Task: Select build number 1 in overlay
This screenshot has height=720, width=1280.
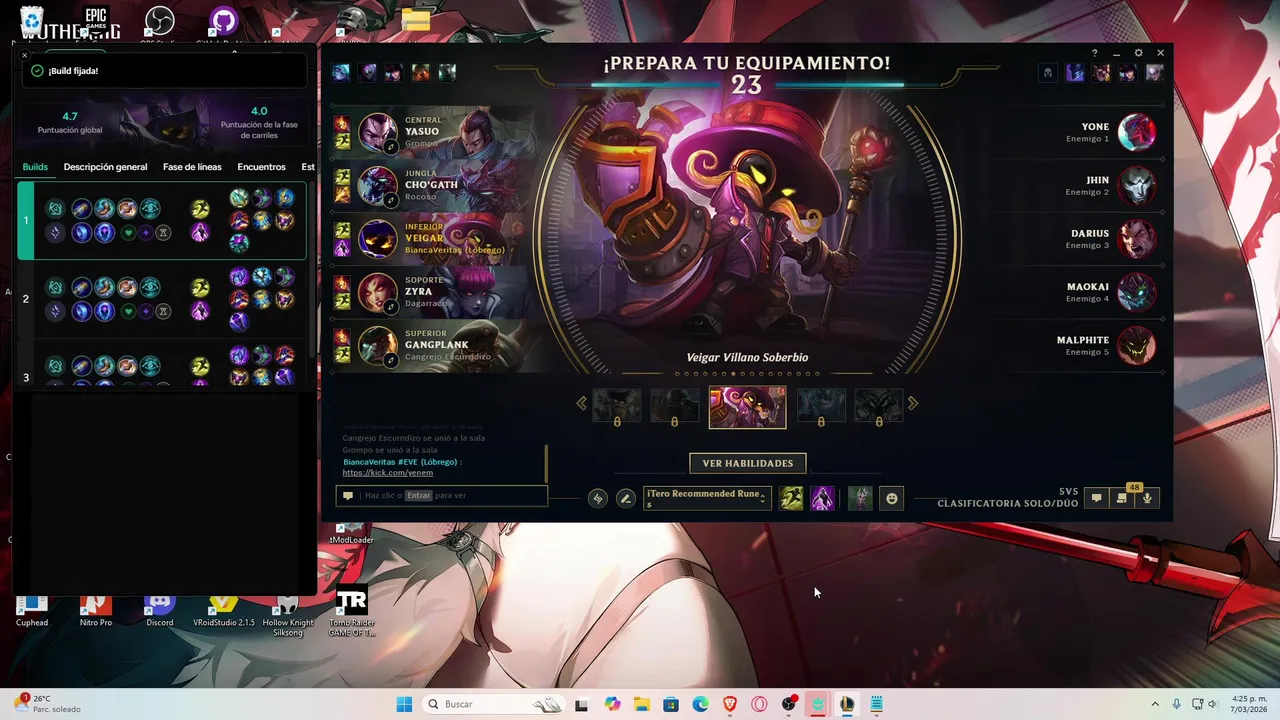Action: click(x=162, y=220)
